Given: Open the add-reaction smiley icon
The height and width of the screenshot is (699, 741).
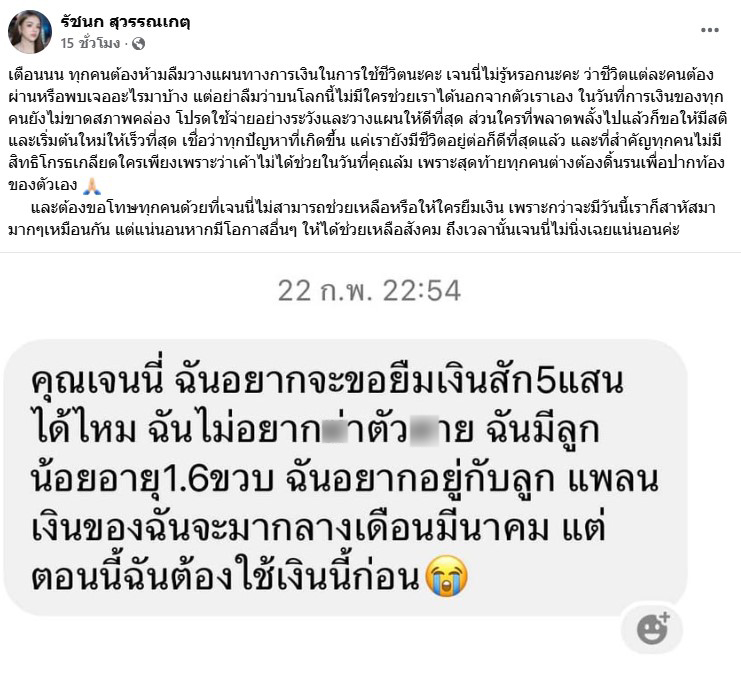Looking at the screenshot, I should [x=652, y=629].
